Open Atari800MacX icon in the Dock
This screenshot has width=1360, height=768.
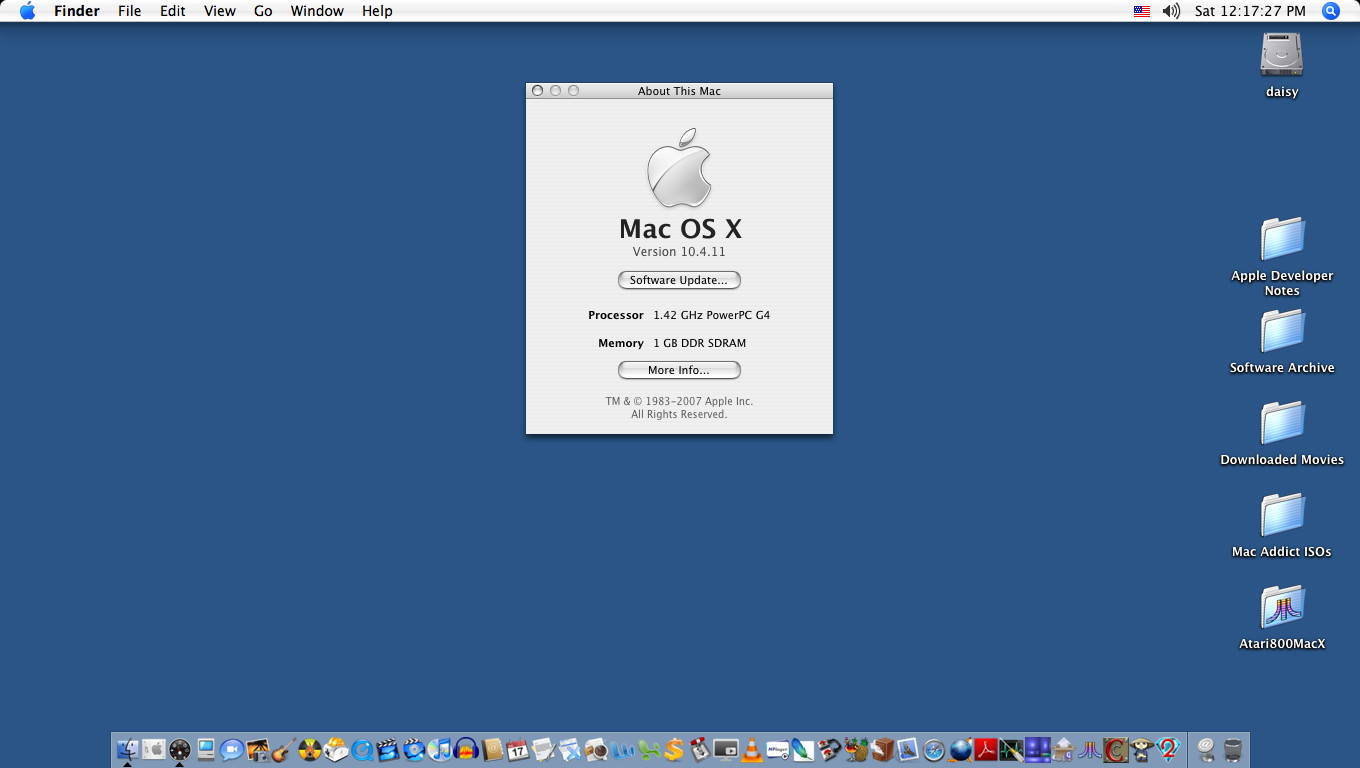[1090, 749]
